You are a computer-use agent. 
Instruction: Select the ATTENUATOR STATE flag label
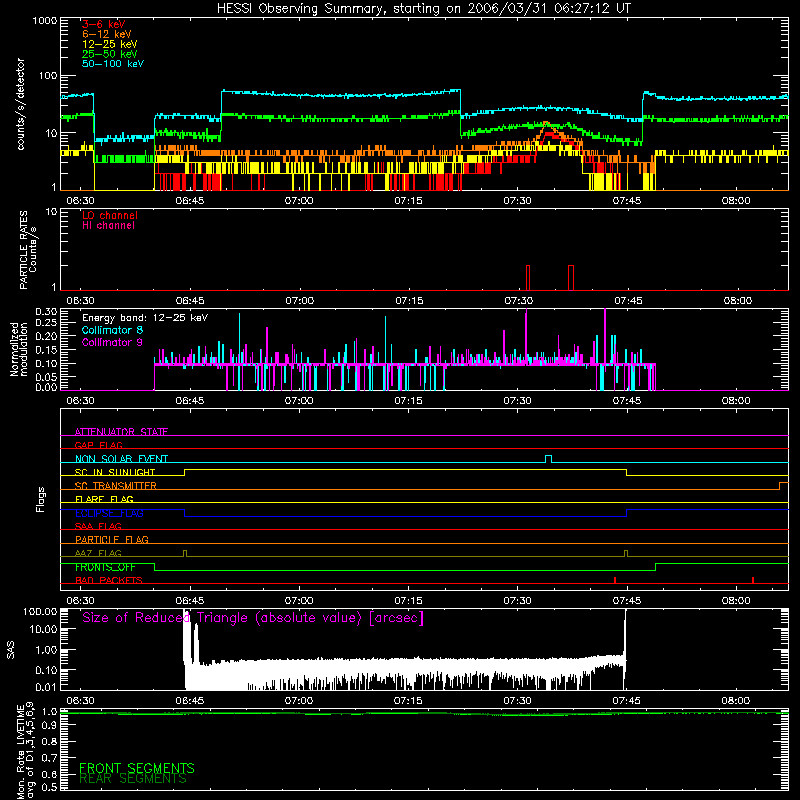(121, 432)
